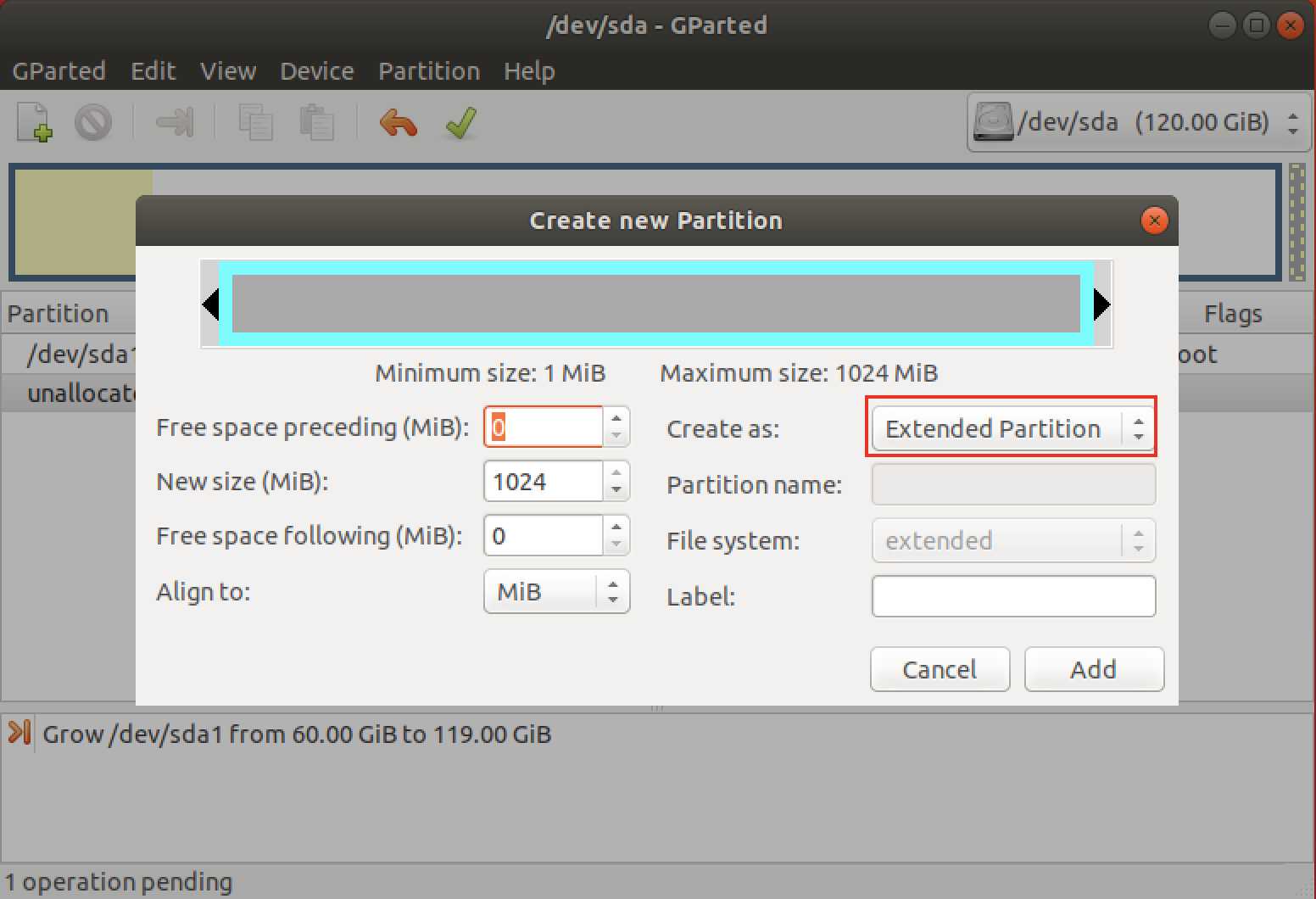Open the GParted menu
Viewport: 1316px width, 899px height.
[x=59, y=71]
